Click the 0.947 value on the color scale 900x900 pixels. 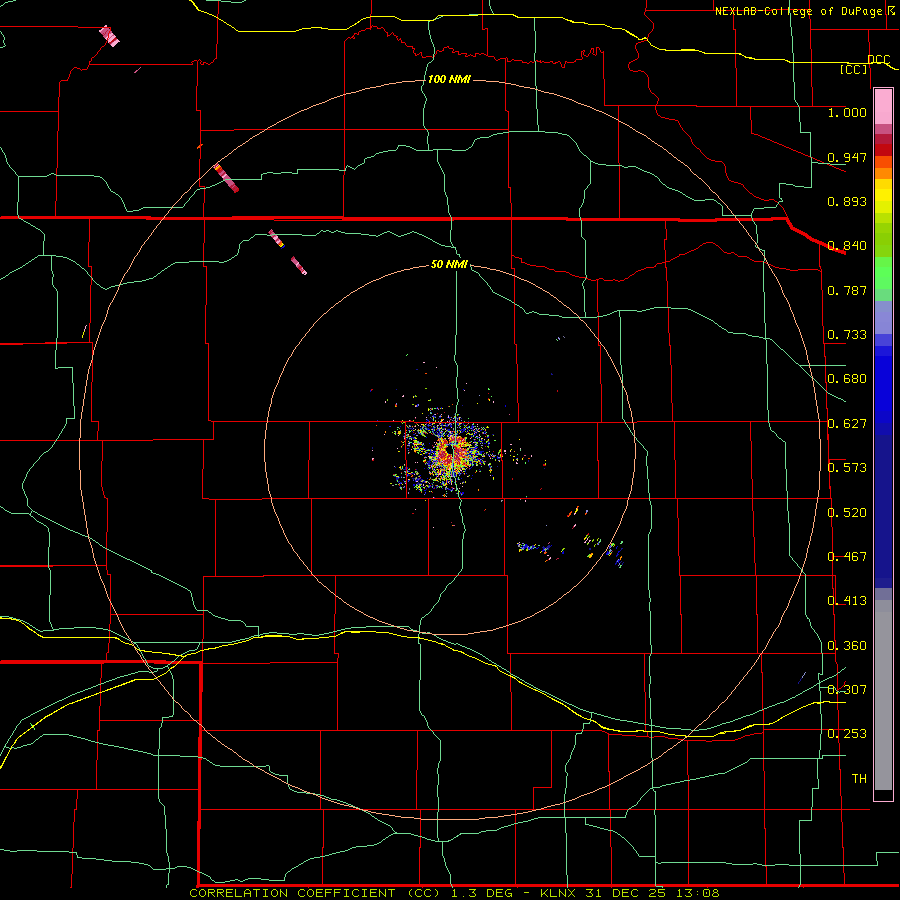[x=847, y=157]
